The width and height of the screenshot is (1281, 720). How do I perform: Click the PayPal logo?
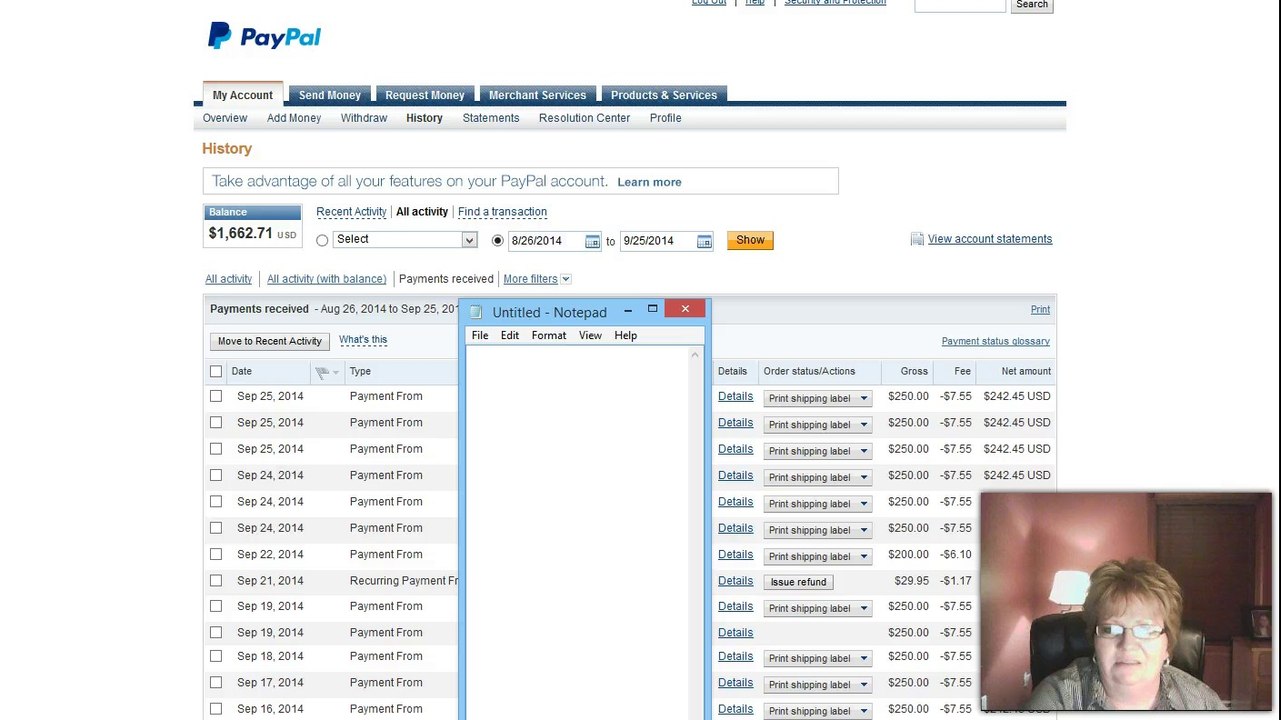point(264,37)
